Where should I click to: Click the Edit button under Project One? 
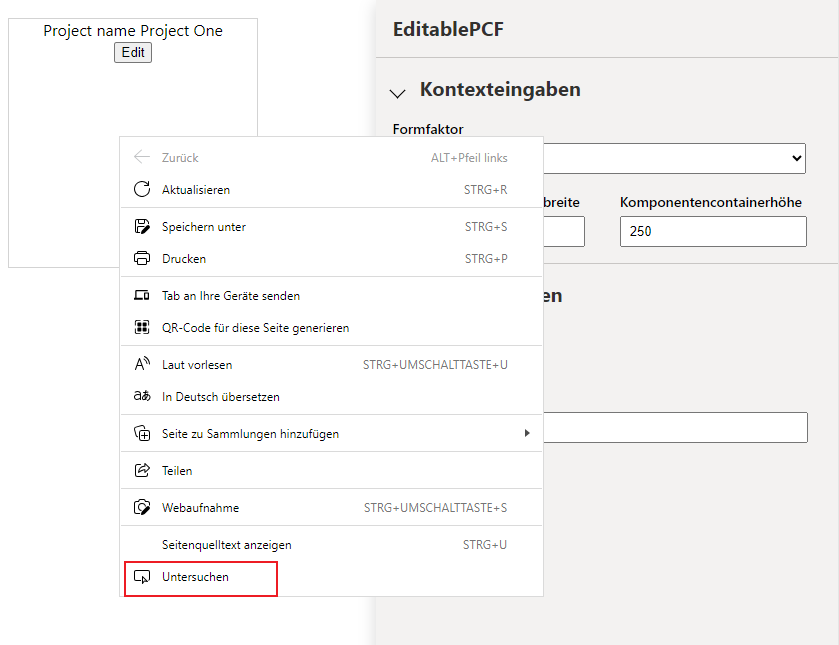tap(132, 52)
